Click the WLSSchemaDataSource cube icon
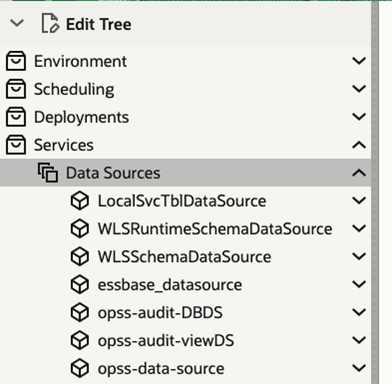Image resolution: width=392 pixels, height=384 pixels. coord(80,257)
